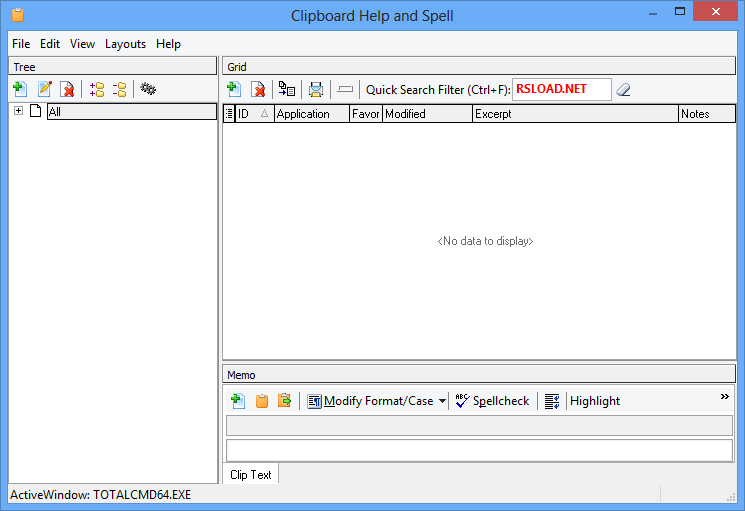Click the Memo panel header
The image size is (745, 511).
(479, 374)
